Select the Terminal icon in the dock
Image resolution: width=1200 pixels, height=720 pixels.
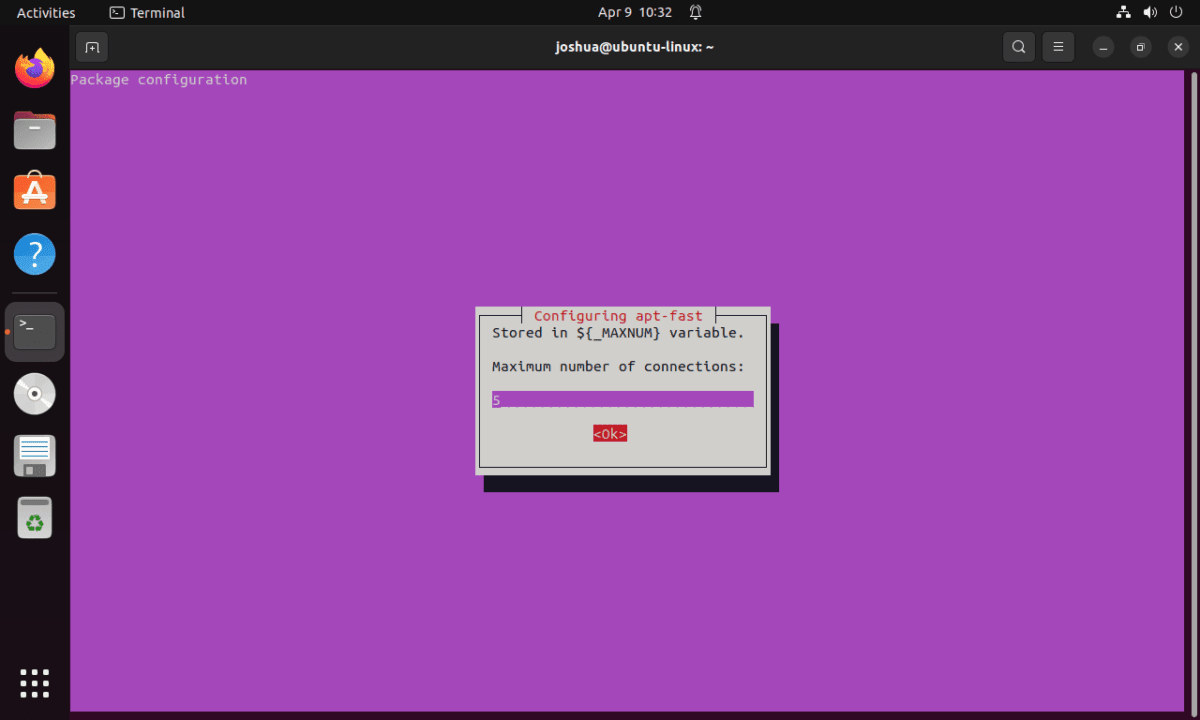[x=34, y=330]
